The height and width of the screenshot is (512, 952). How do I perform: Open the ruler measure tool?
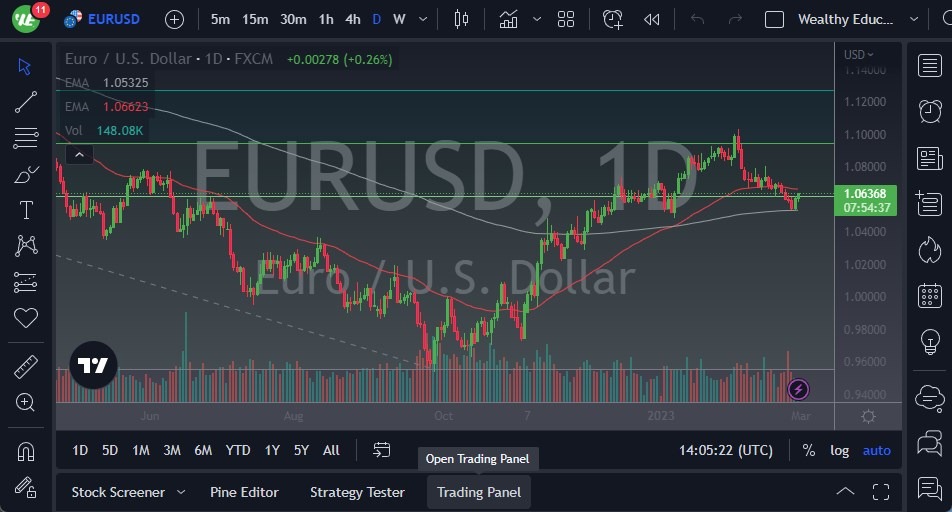26,367
